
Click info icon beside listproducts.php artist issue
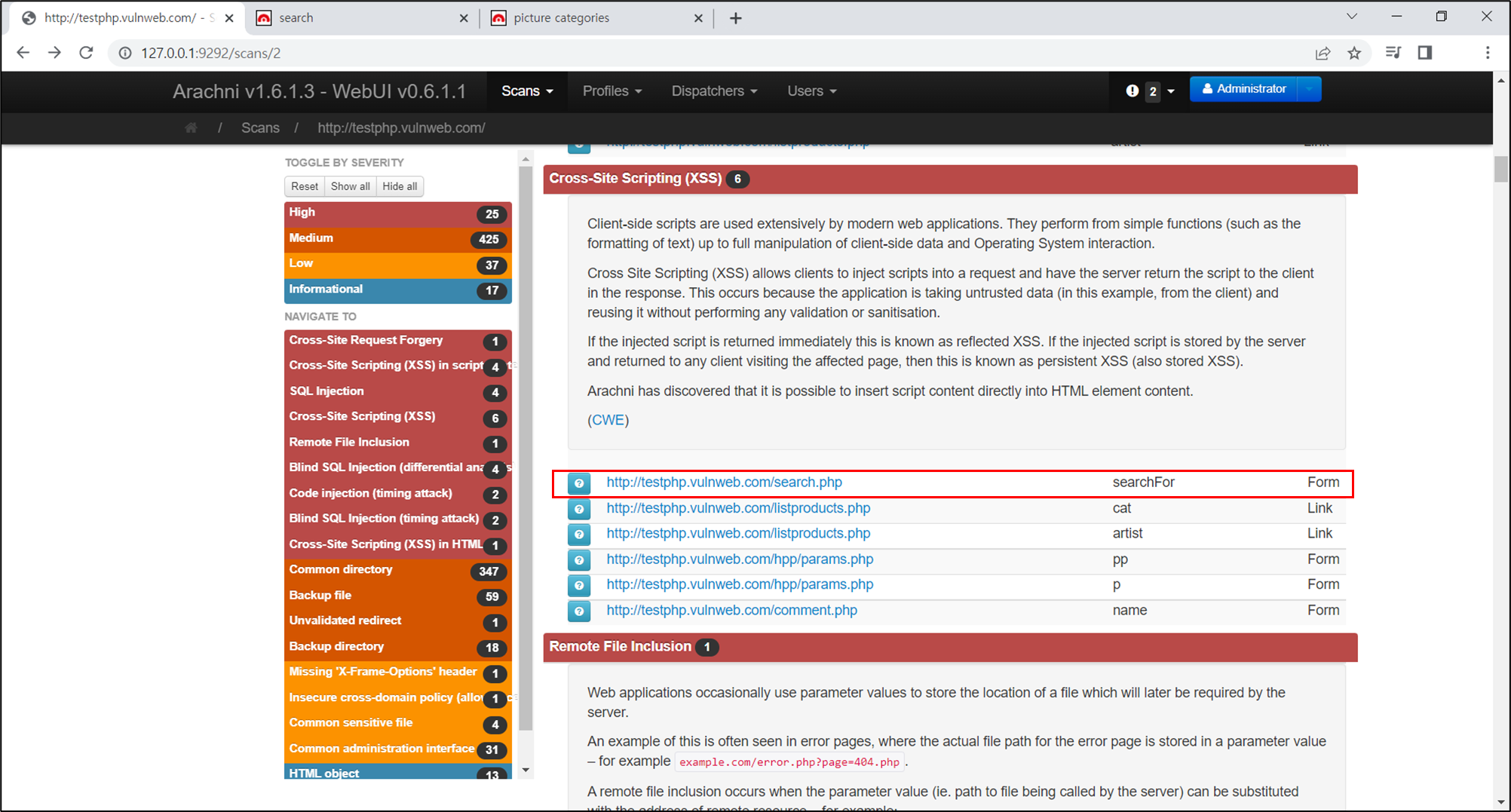(579, 535)
